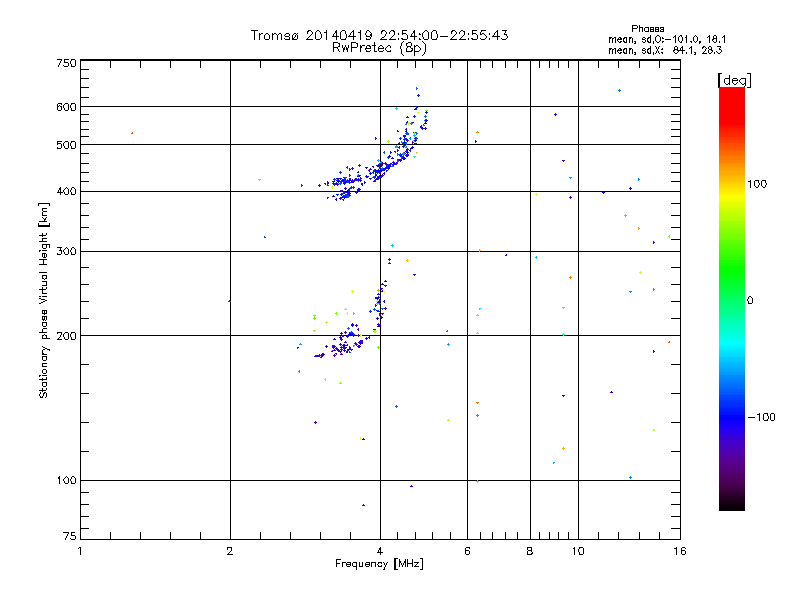Click the y-axis tick label '100'
The image size is (800, 600).
coord(66,481)
